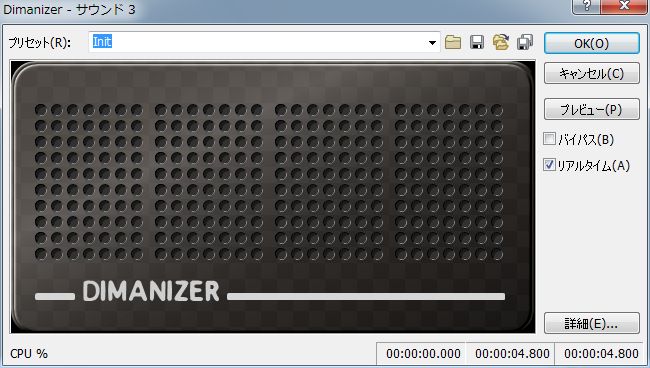
Task: Click the save preset floppy icon
Action: (x=477, y=42)
